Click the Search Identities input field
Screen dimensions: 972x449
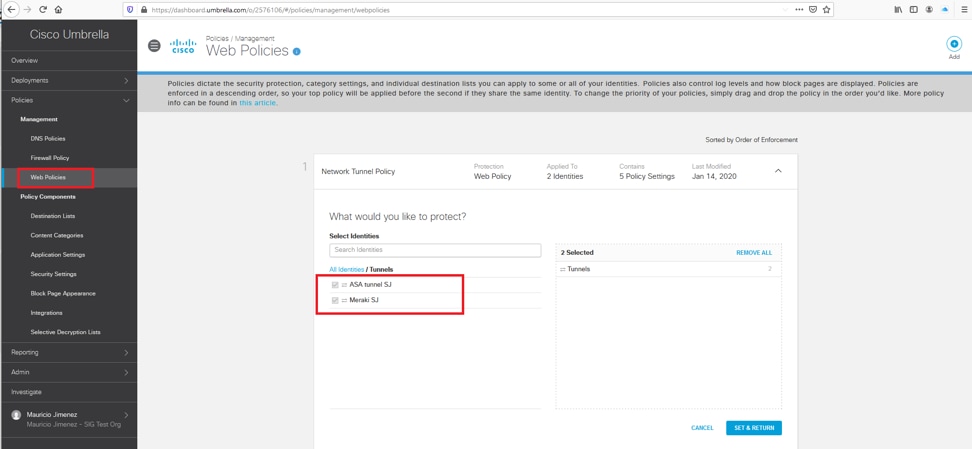coord(435,250)
